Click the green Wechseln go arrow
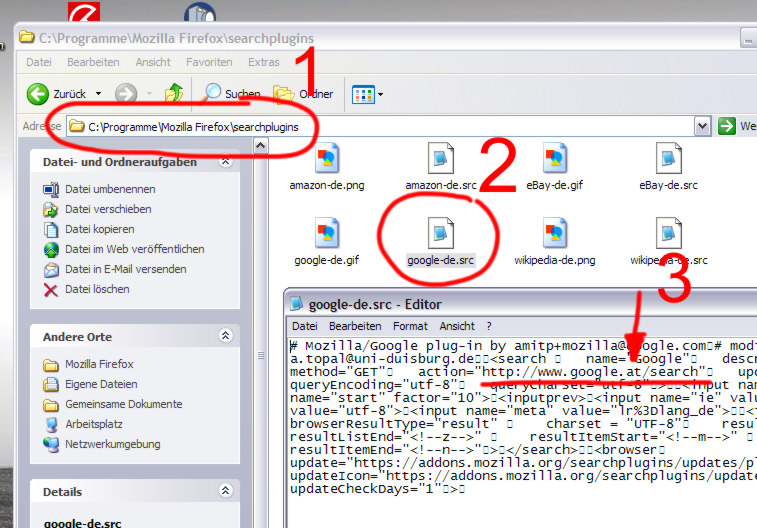757x528 pixels. (x=727, y=126)
